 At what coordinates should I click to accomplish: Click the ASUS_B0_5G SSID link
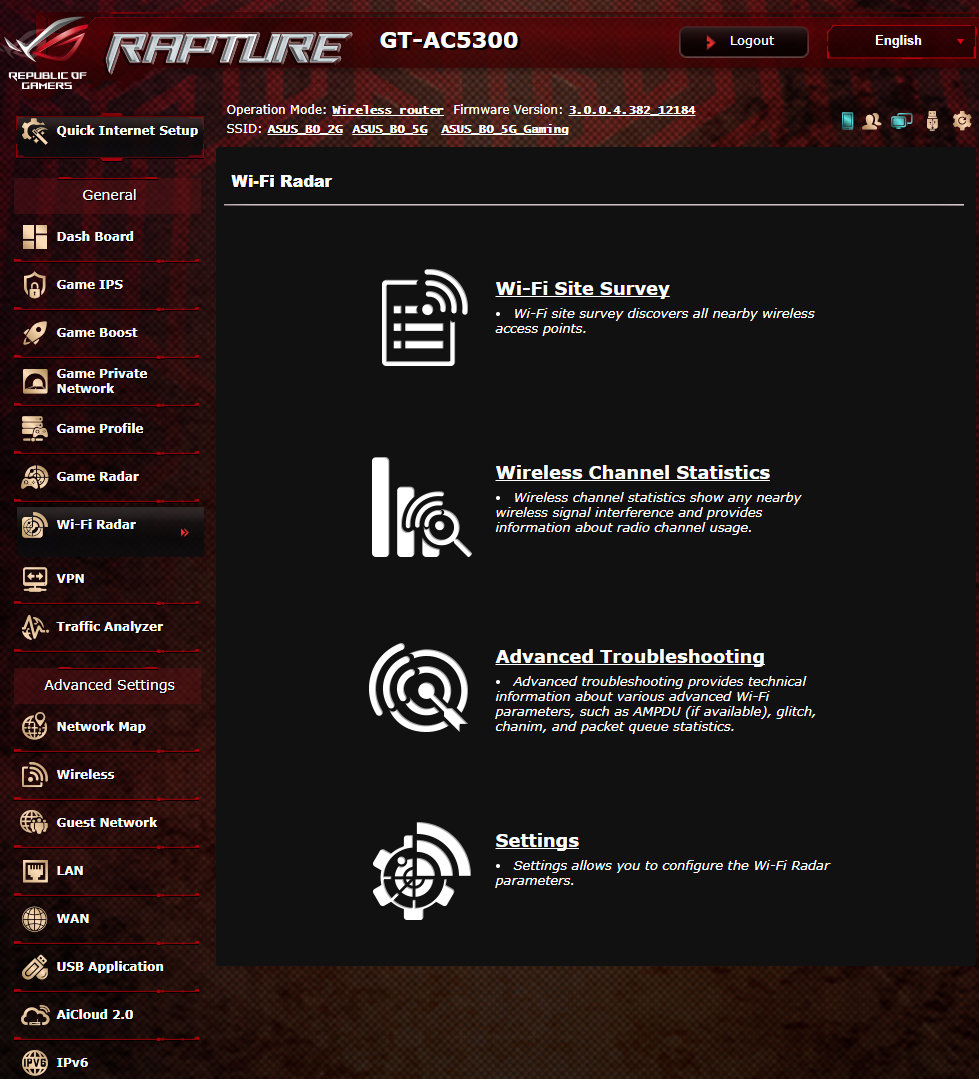(390, 129)
